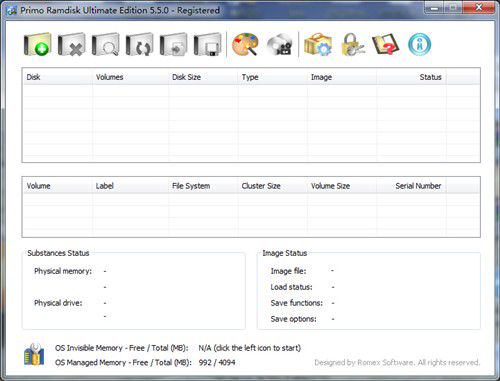Minimize the Primo Ramdisk window
500x381 pixels.
click(x=434, y=8)
